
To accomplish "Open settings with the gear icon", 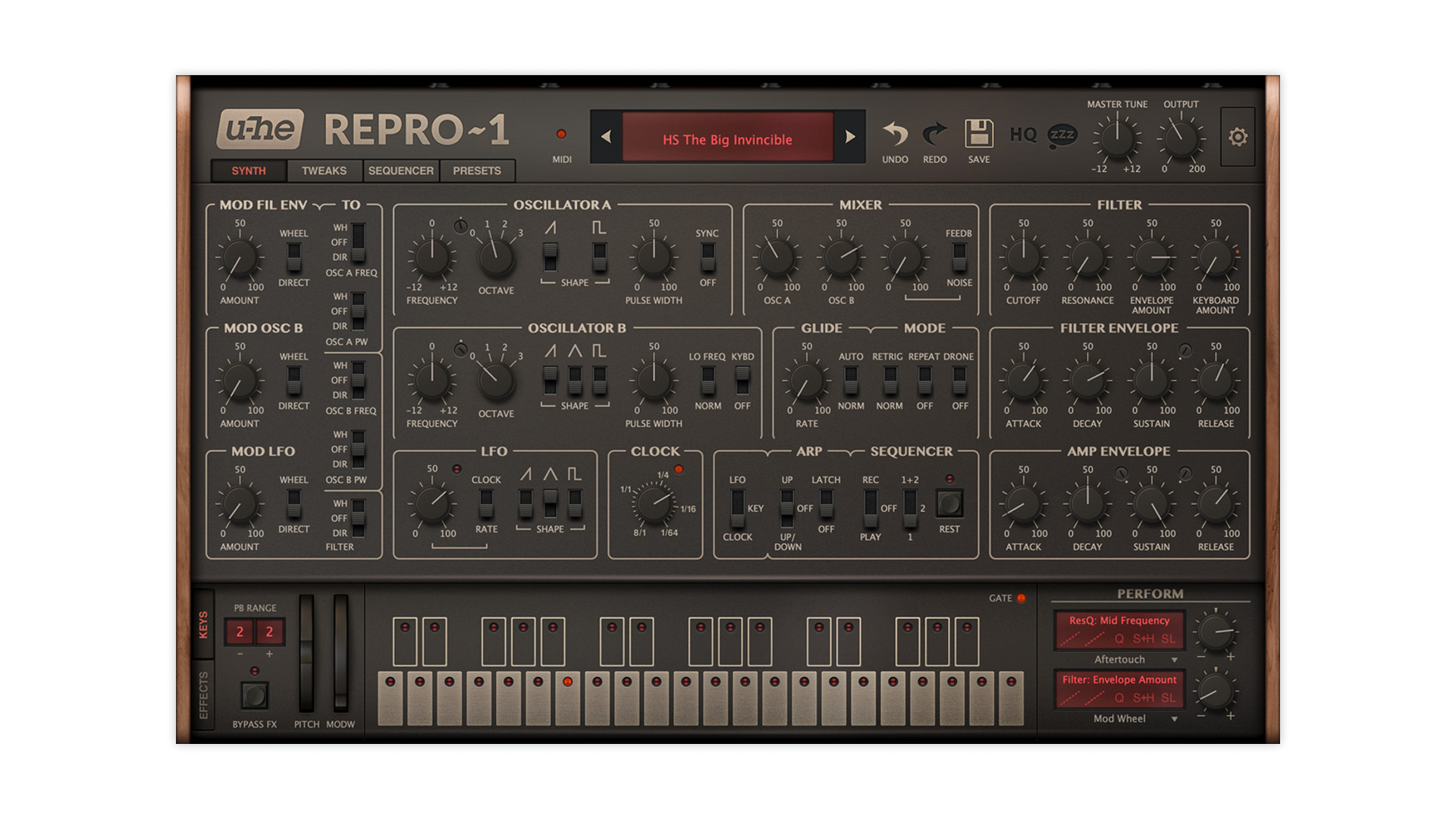I will [x=1238, y=136].
